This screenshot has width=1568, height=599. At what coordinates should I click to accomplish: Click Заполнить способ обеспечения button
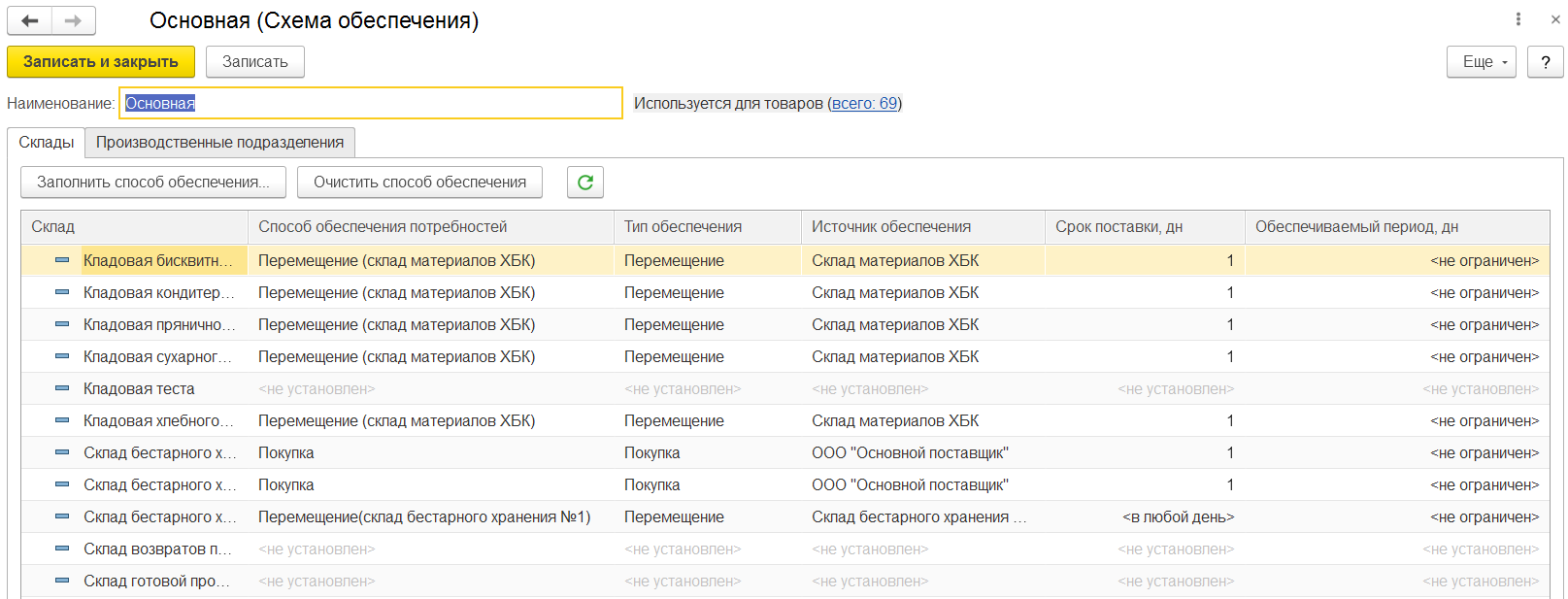(x=152, y=182)
